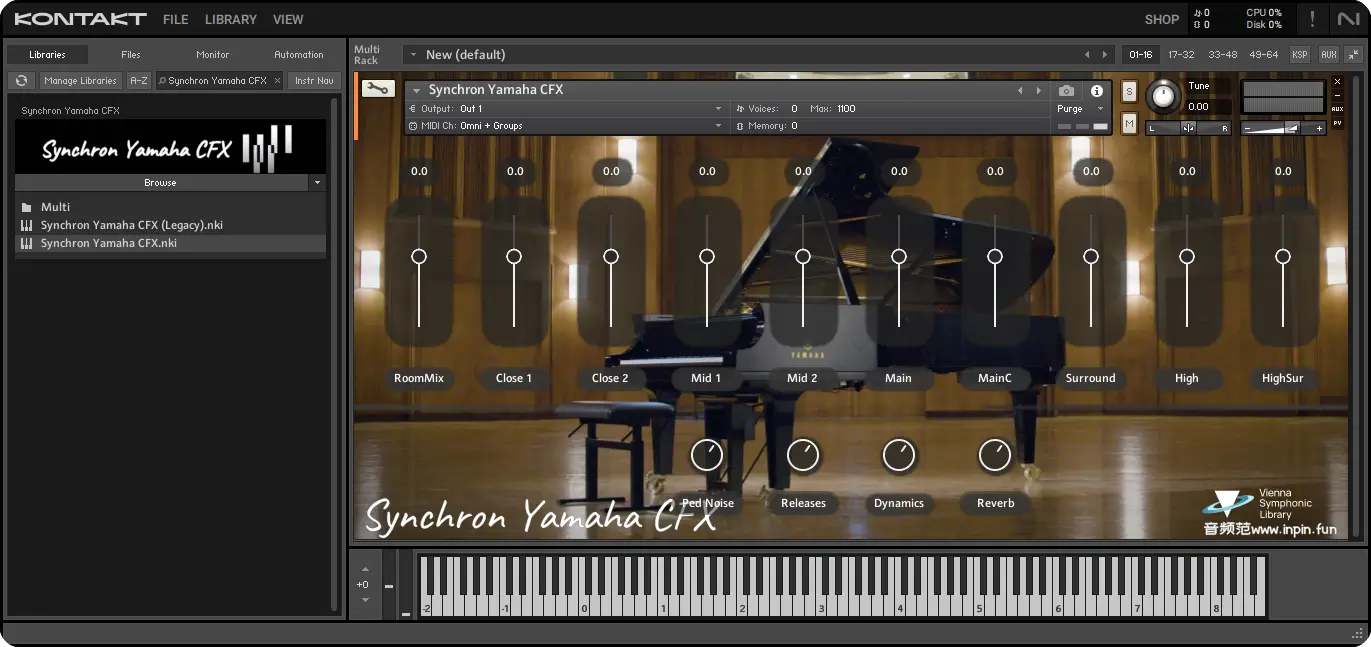The image size is (1371, 647).
Task: Open the FILE menu
Action: coord(176,19)
